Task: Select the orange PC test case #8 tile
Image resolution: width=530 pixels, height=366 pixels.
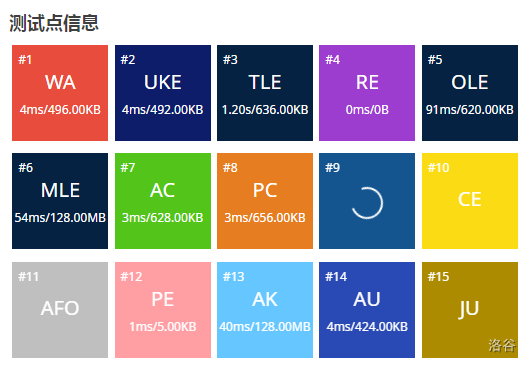Action: [x=265, y=201]
